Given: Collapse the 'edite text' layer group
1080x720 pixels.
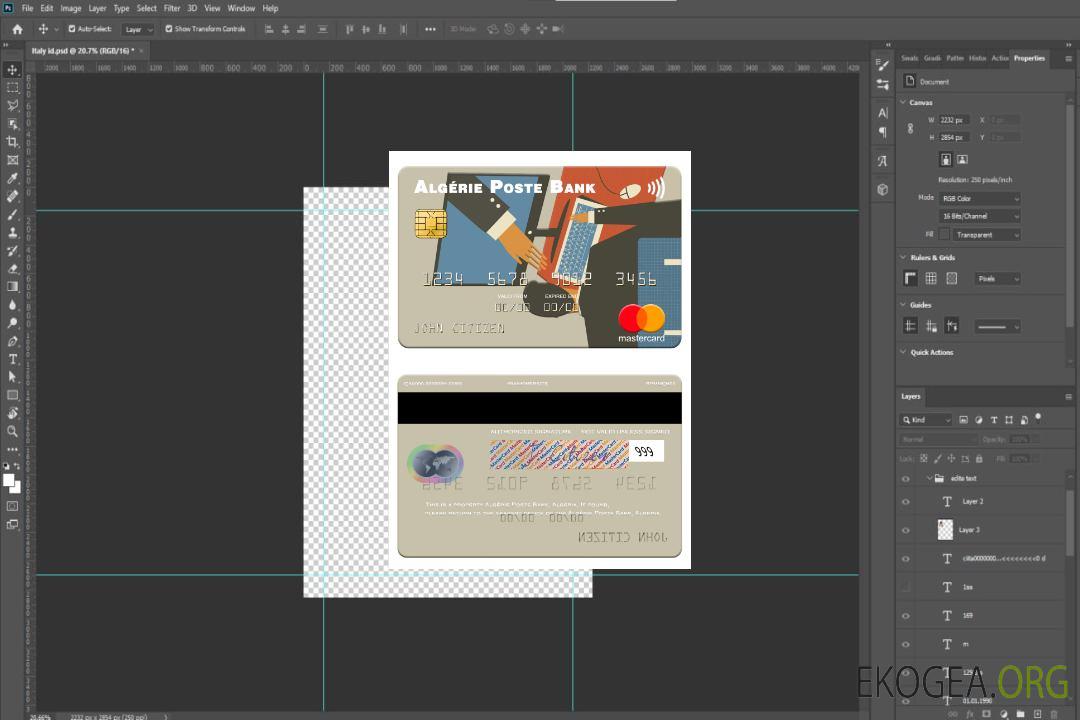Looking at the screenshot, I should (x=929, y=478).
